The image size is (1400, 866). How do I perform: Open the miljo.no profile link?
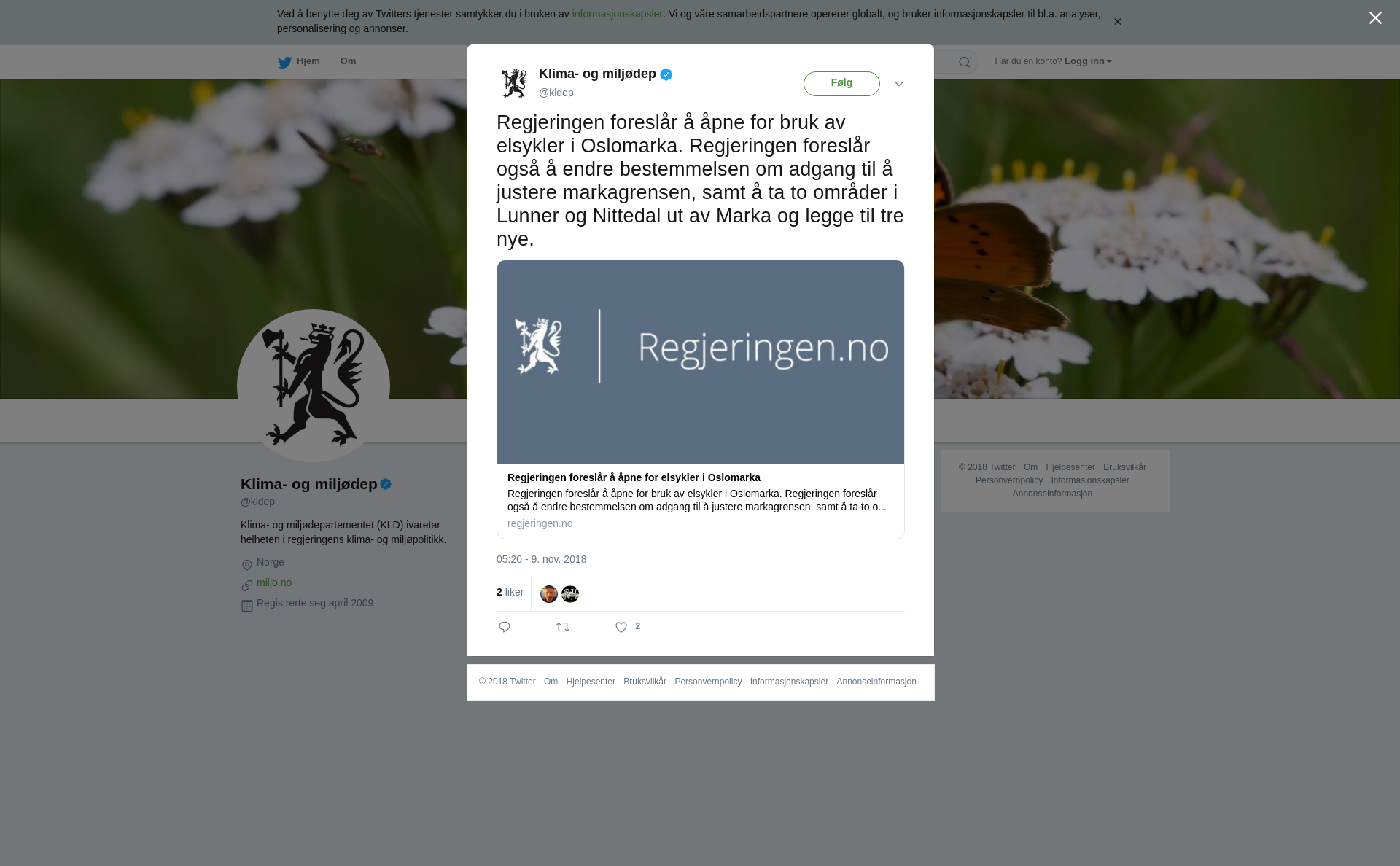pos(274,582)
